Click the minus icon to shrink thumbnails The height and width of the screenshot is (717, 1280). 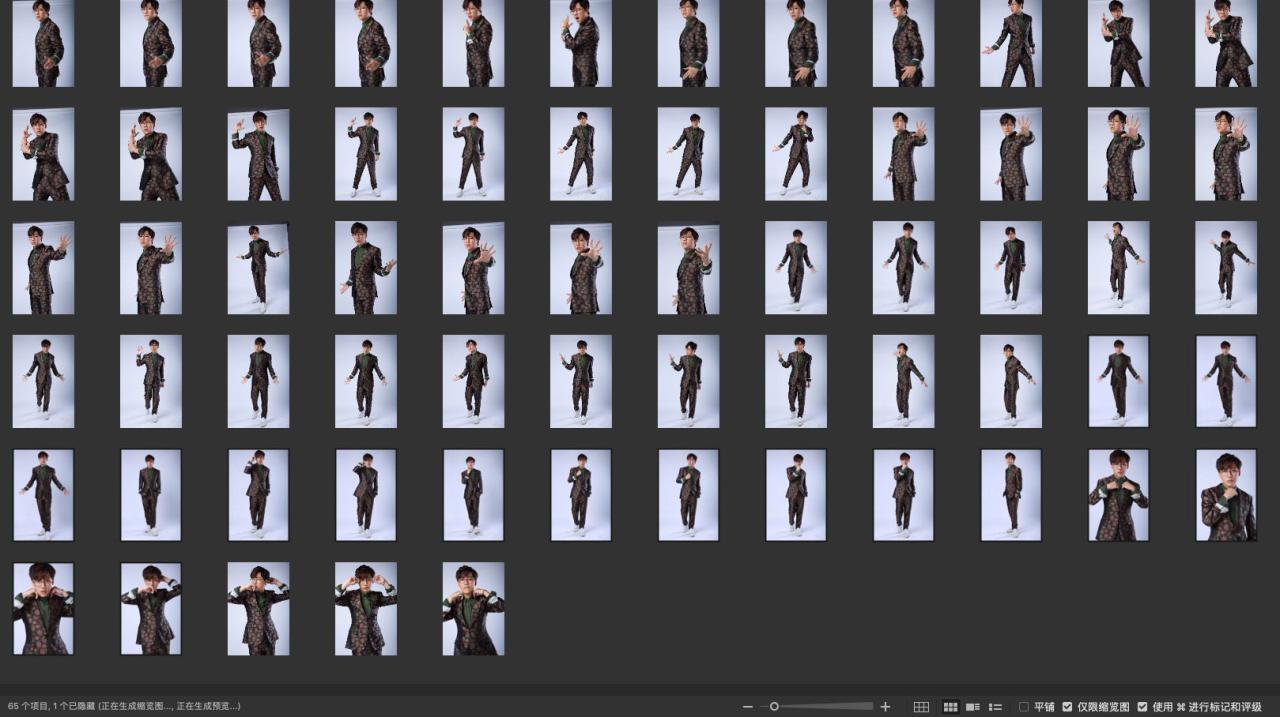[747, 707]
